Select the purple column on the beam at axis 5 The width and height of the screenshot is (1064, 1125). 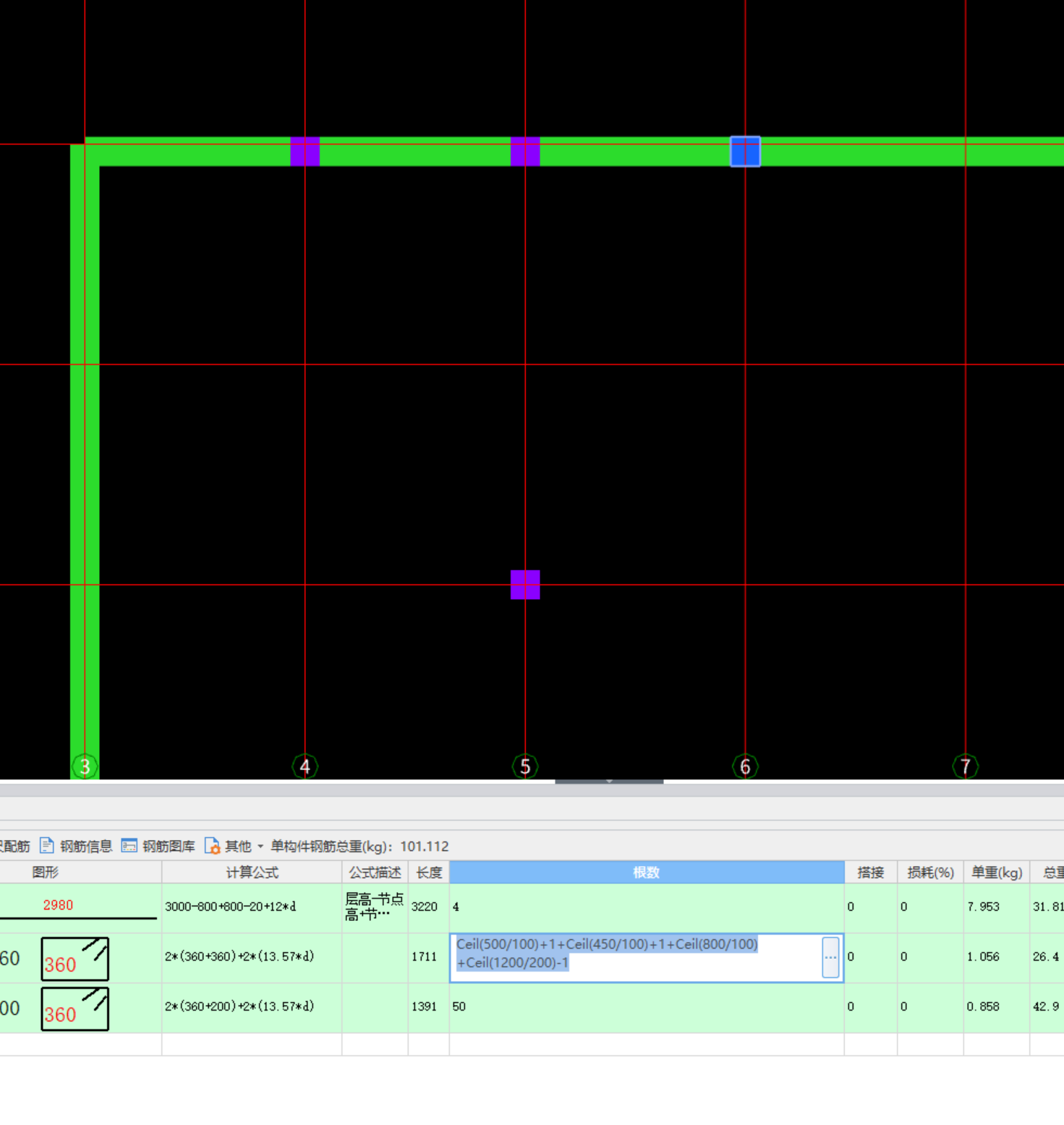coord(525,152)
